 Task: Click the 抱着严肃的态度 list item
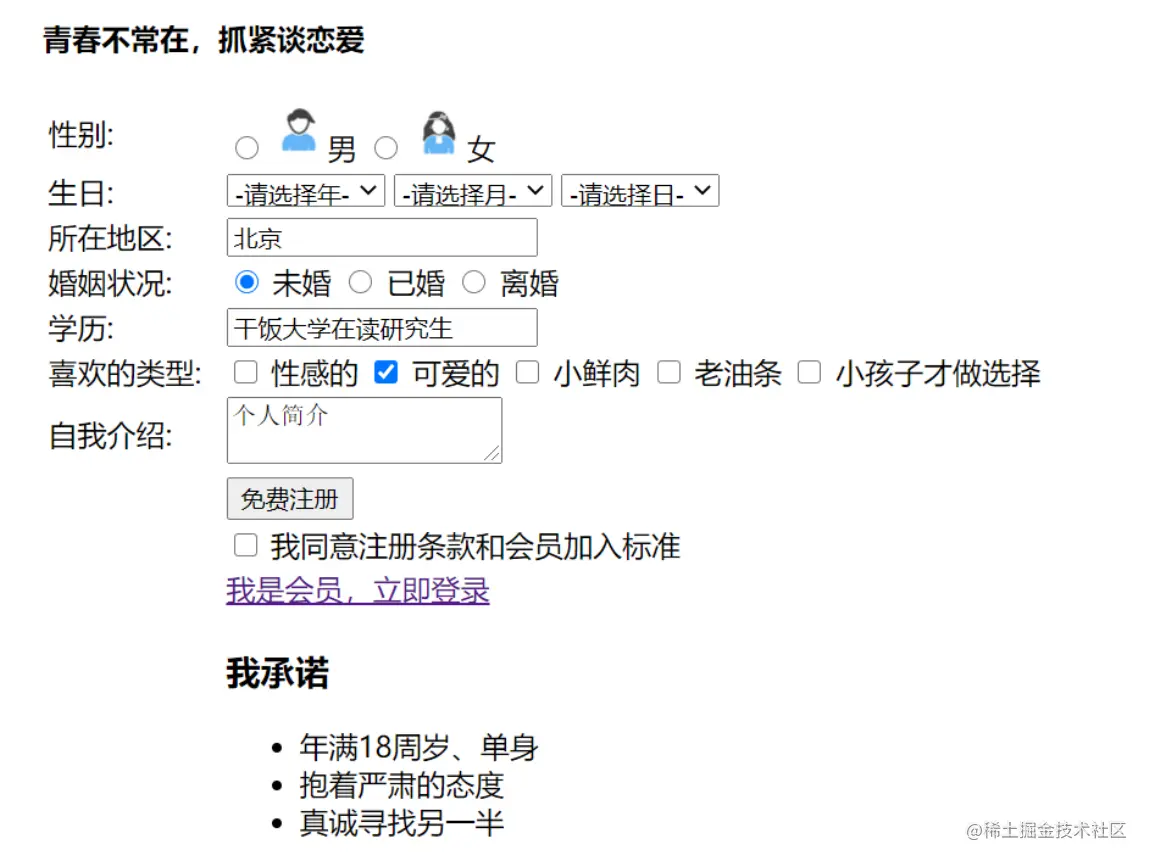click(402, 786)
